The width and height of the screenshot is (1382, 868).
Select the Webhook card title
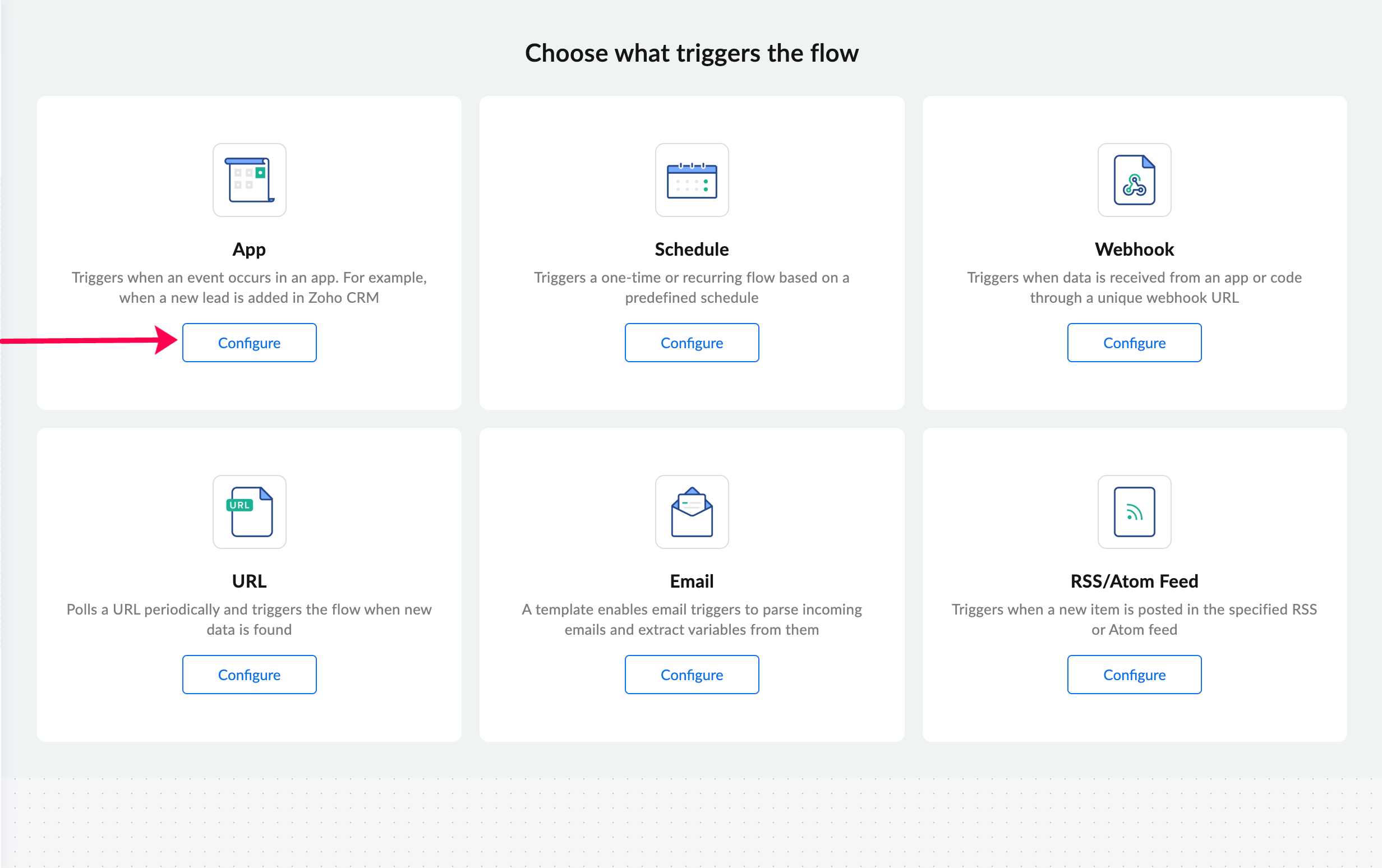click(1134, 250)
